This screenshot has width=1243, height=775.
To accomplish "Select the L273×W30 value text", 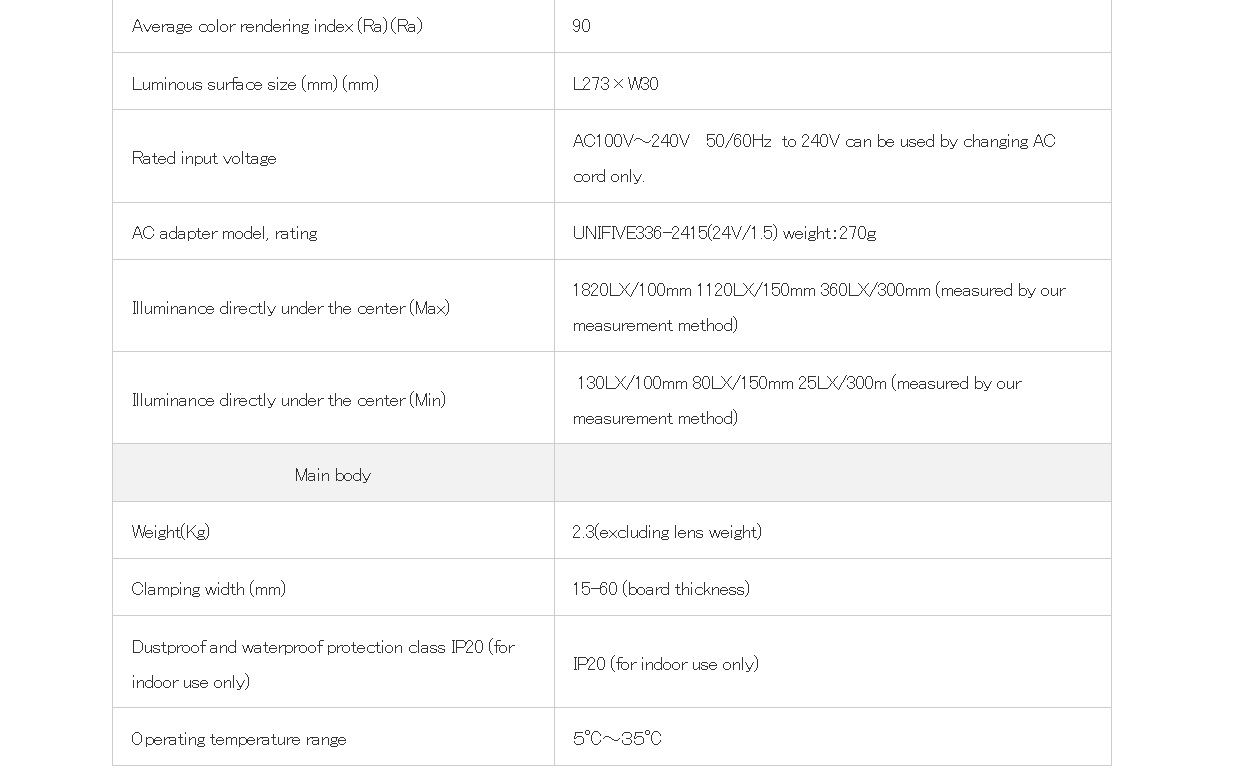I will click(x=615, y=84).
